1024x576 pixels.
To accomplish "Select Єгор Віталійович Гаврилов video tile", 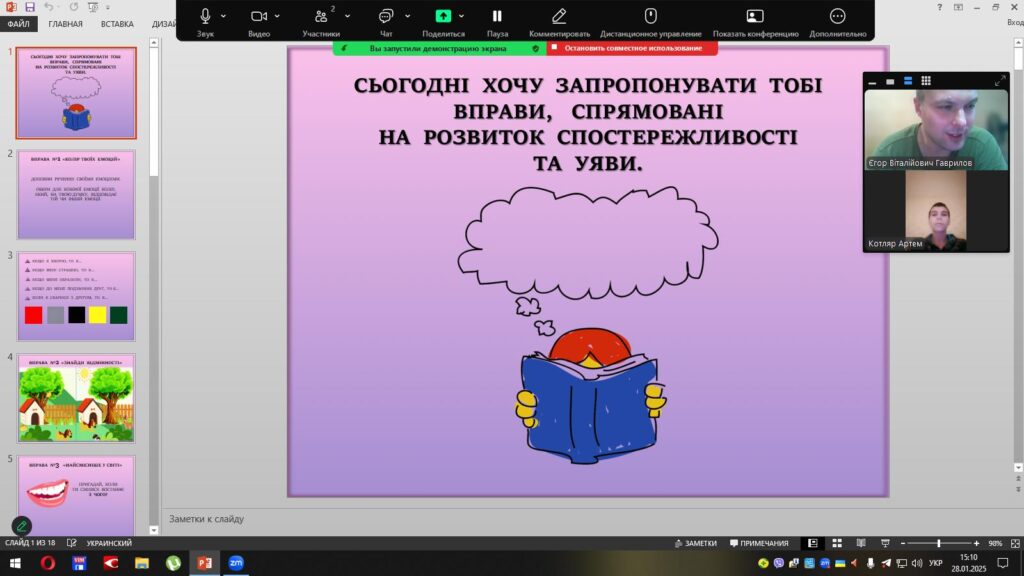I will [936, 129].
